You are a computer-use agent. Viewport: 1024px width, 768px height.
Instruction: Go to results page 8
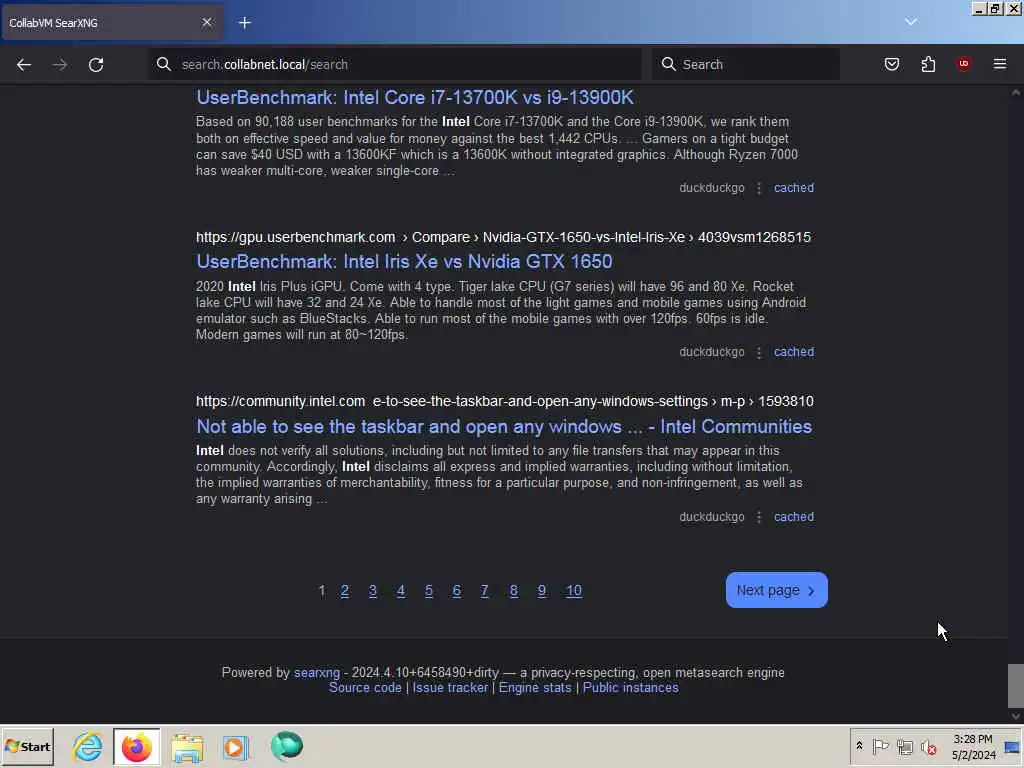click(x=513, y=590)
